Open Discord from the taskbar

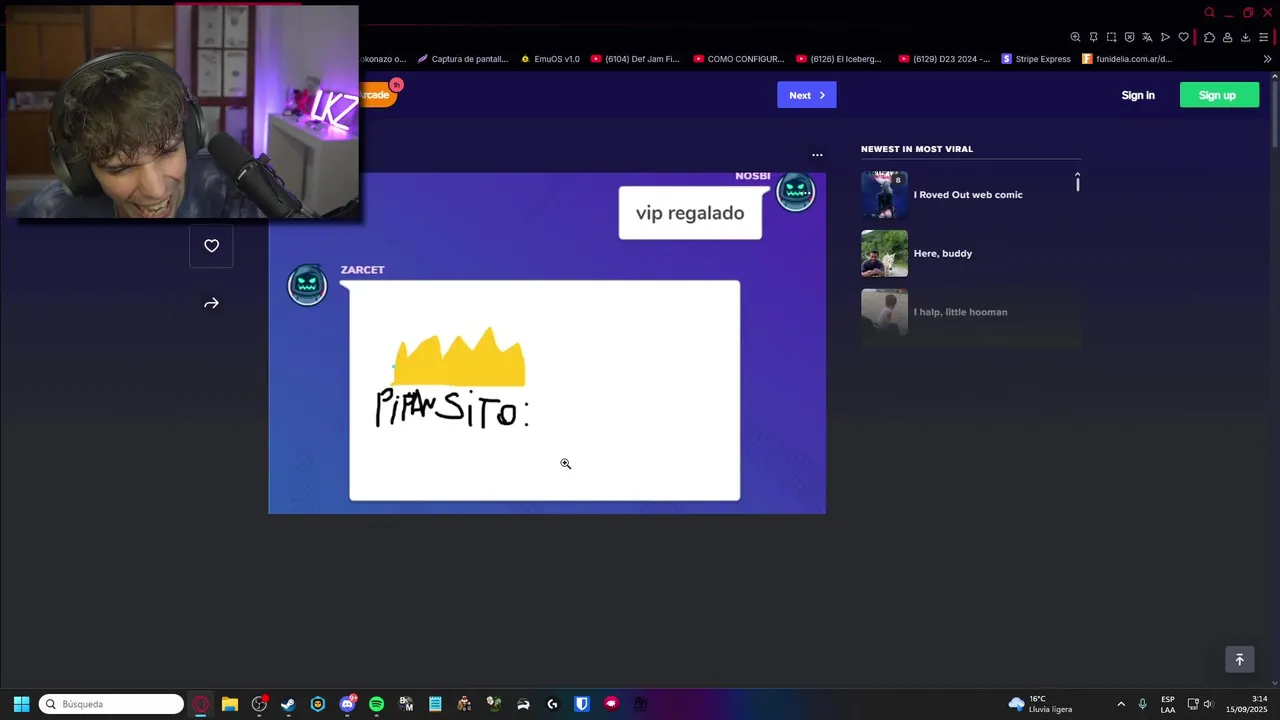point(347,704)
